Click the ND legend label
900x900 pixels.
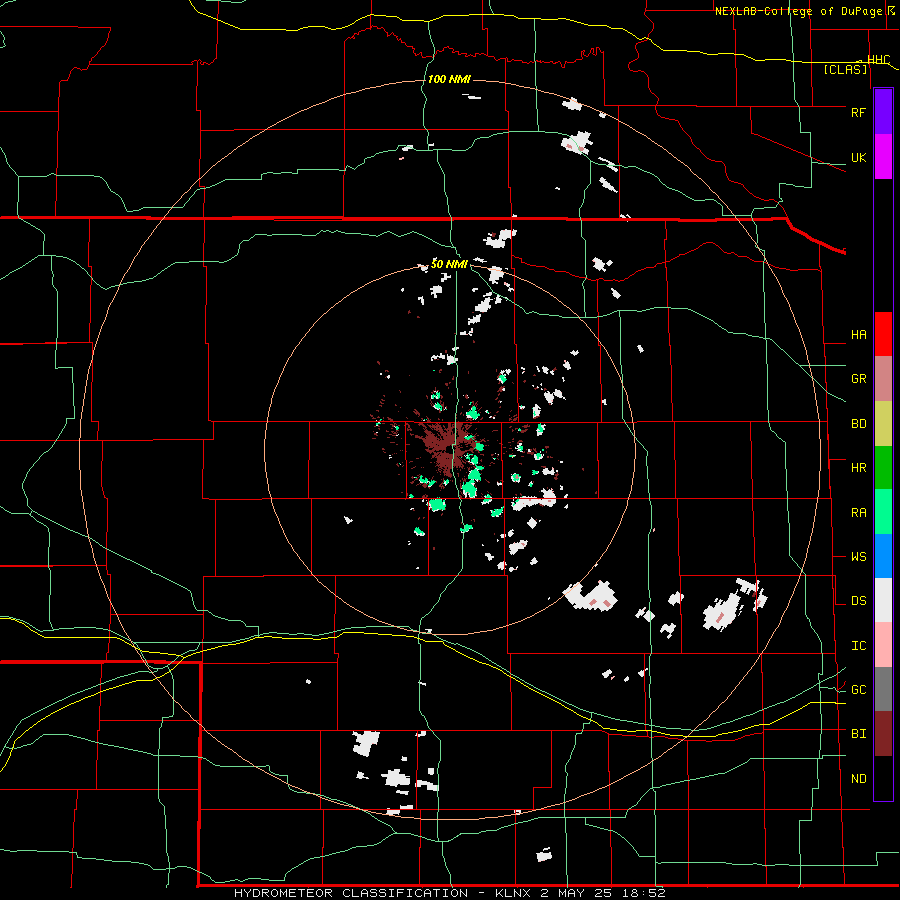pyautogui.click(x=858, y=779)
